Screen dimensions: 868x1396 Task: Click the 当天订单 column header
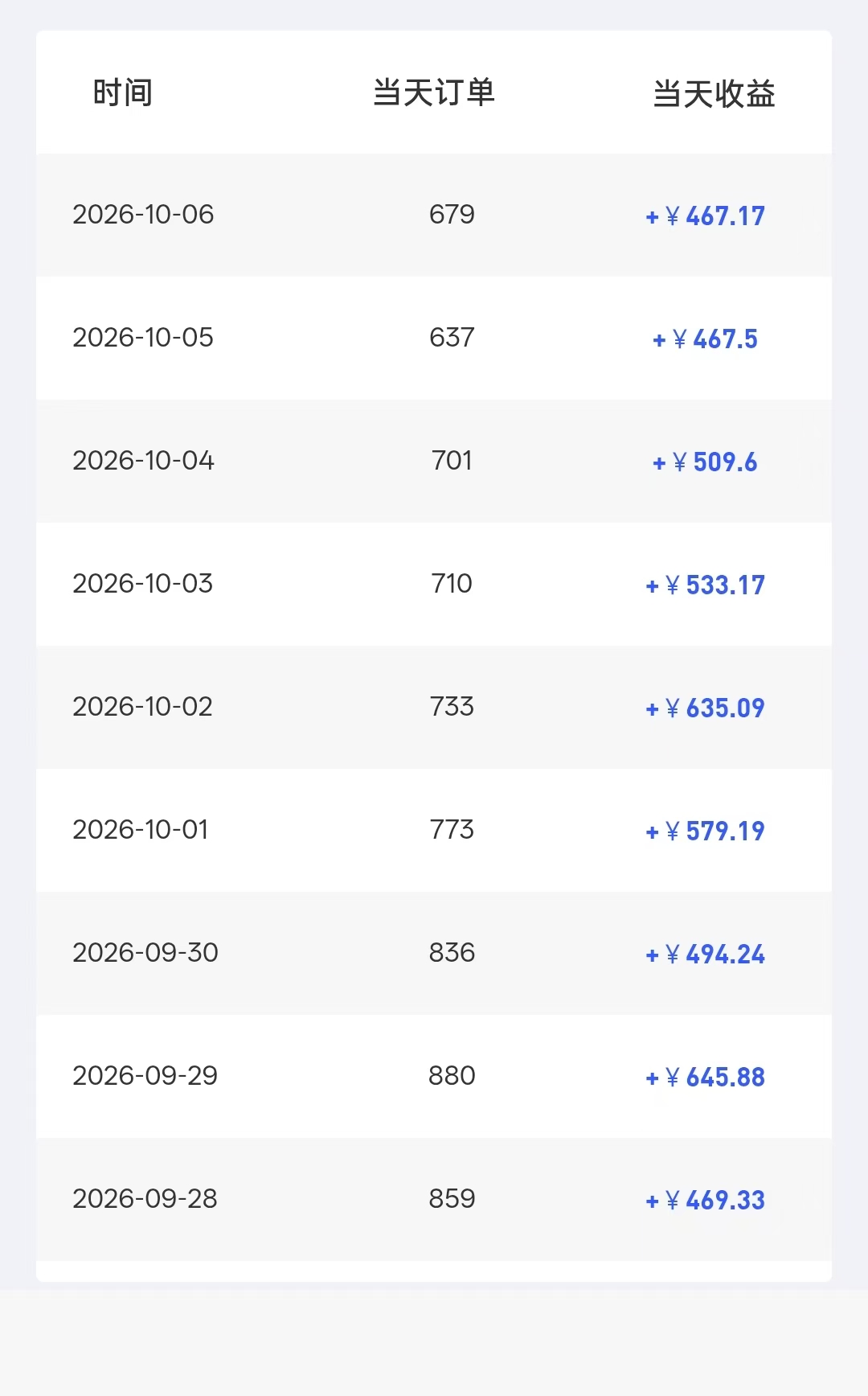pyautogui.click(x=434, y=93)
